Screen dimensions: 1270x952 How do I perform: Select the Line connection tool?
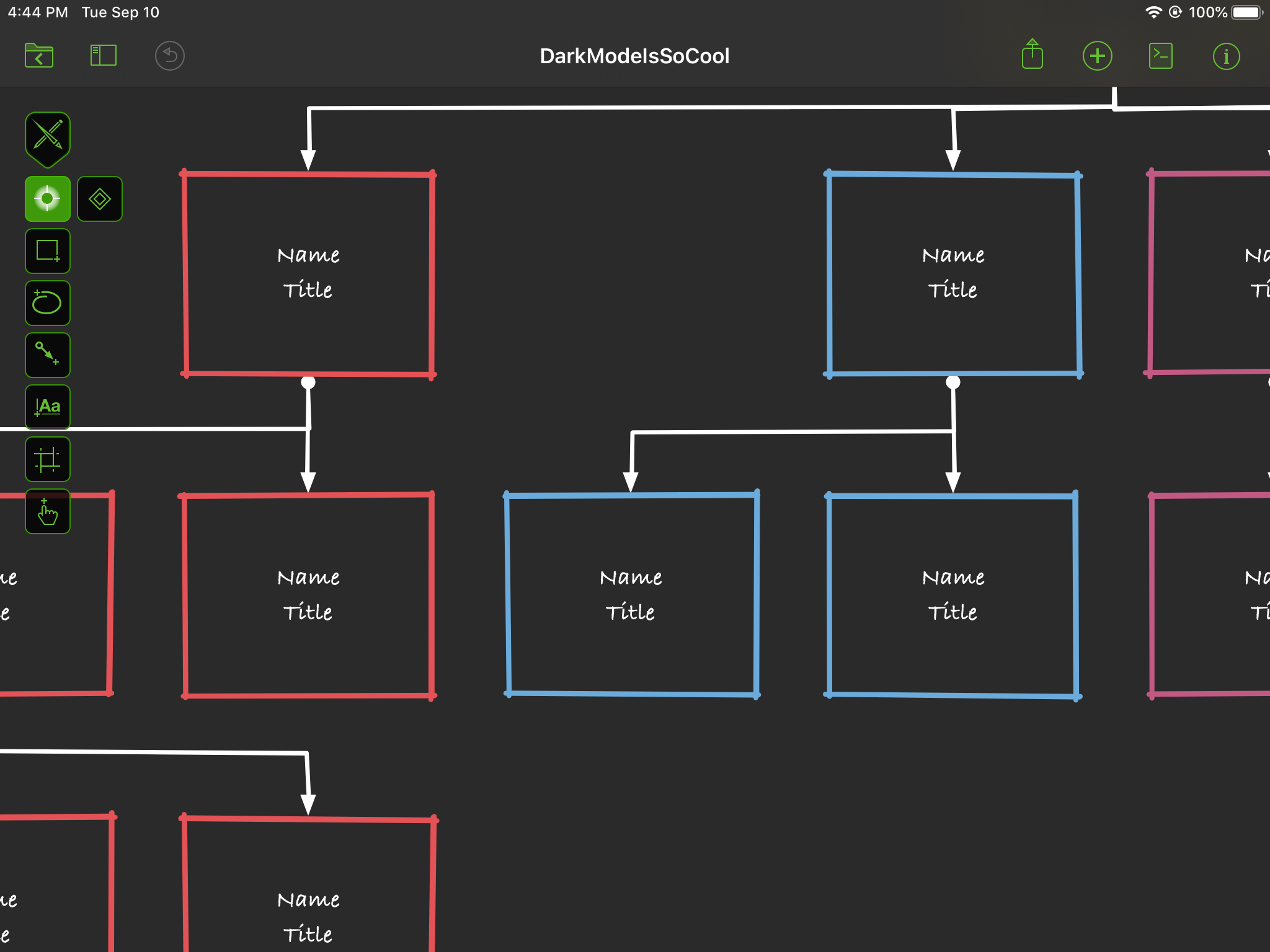(48, 355)
